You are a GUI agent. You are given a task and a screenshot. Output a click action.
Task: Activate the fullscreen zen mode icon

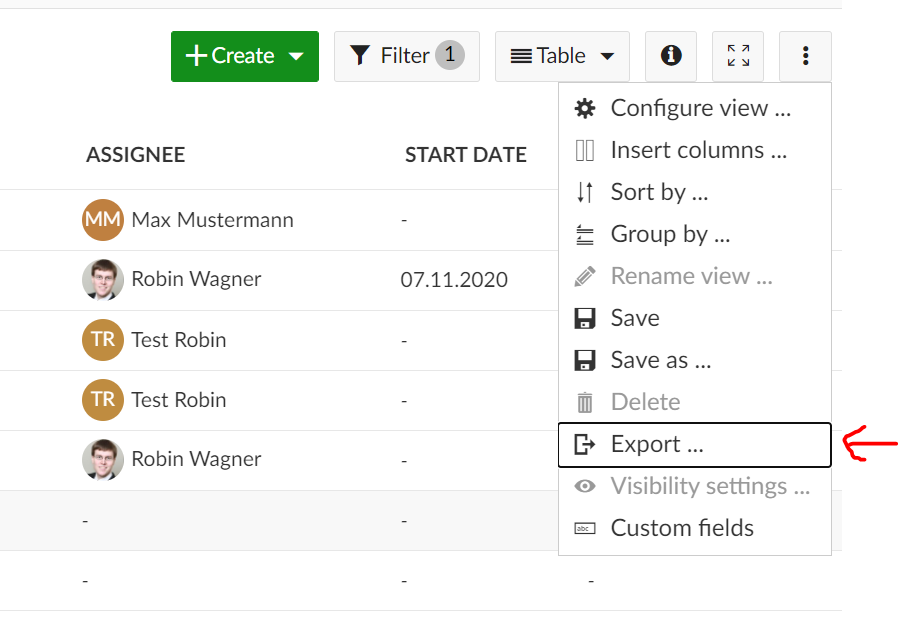[738, 56]
